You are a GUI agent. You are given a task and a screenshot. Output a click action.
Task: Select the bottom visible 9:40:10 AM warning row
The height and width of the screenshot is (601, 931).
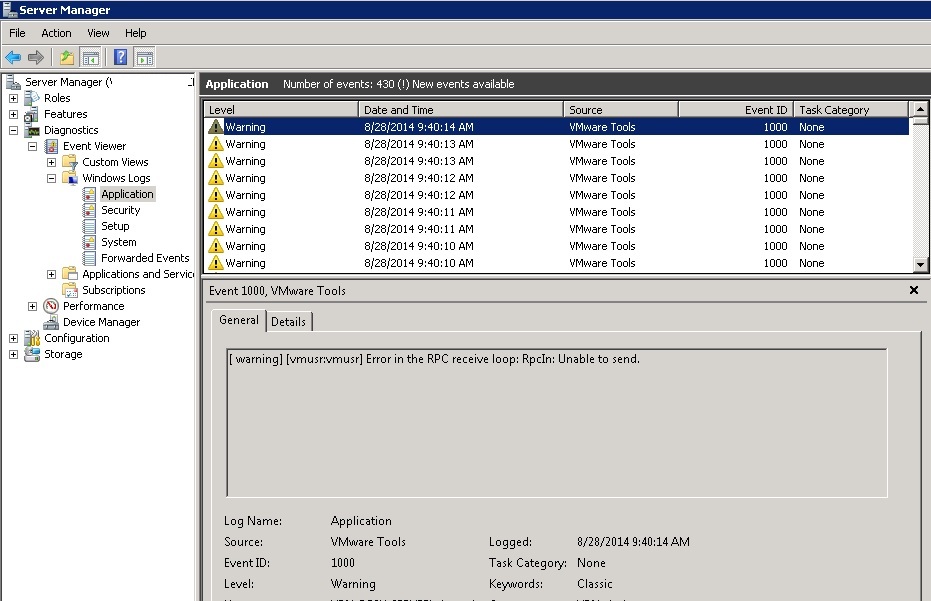(x=556, y=263)
